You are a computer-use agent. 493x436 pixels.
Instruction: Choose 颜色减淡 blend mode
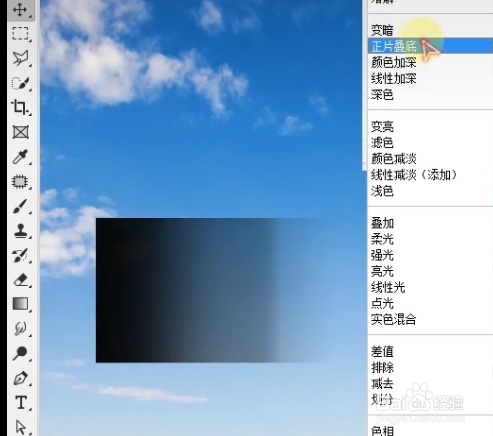click(394, 159)
